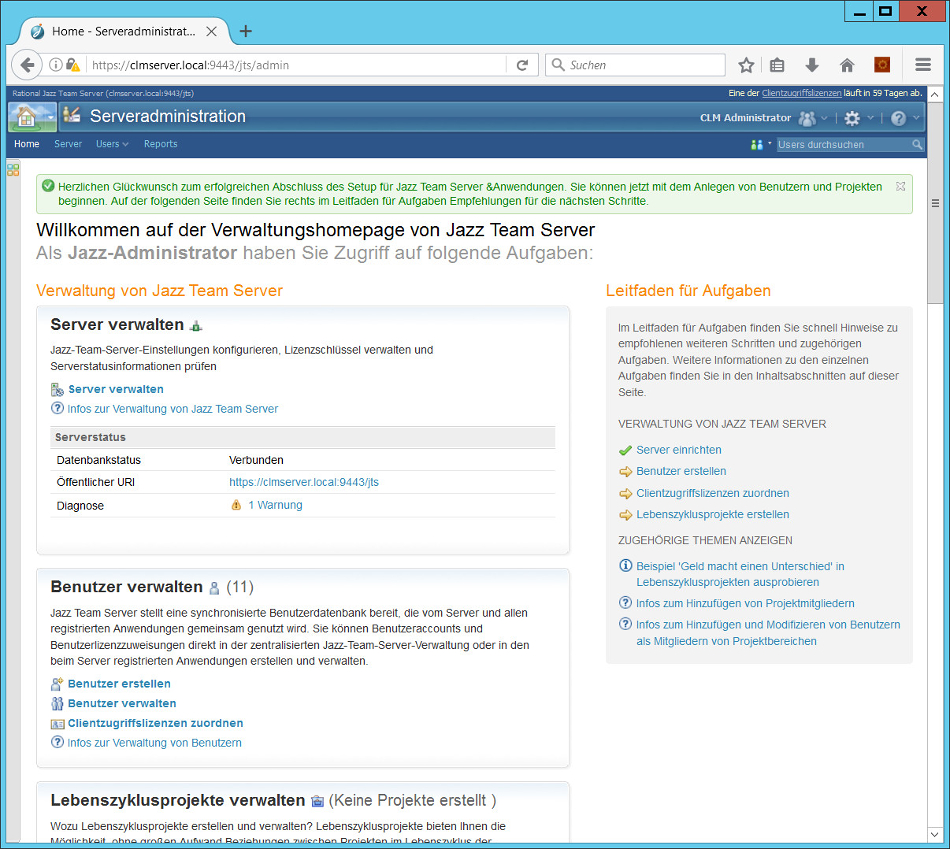Click the license card icon for Clientzugriffslizenzen
Viewport: 950px width, 849px height.
pos(57,724)
